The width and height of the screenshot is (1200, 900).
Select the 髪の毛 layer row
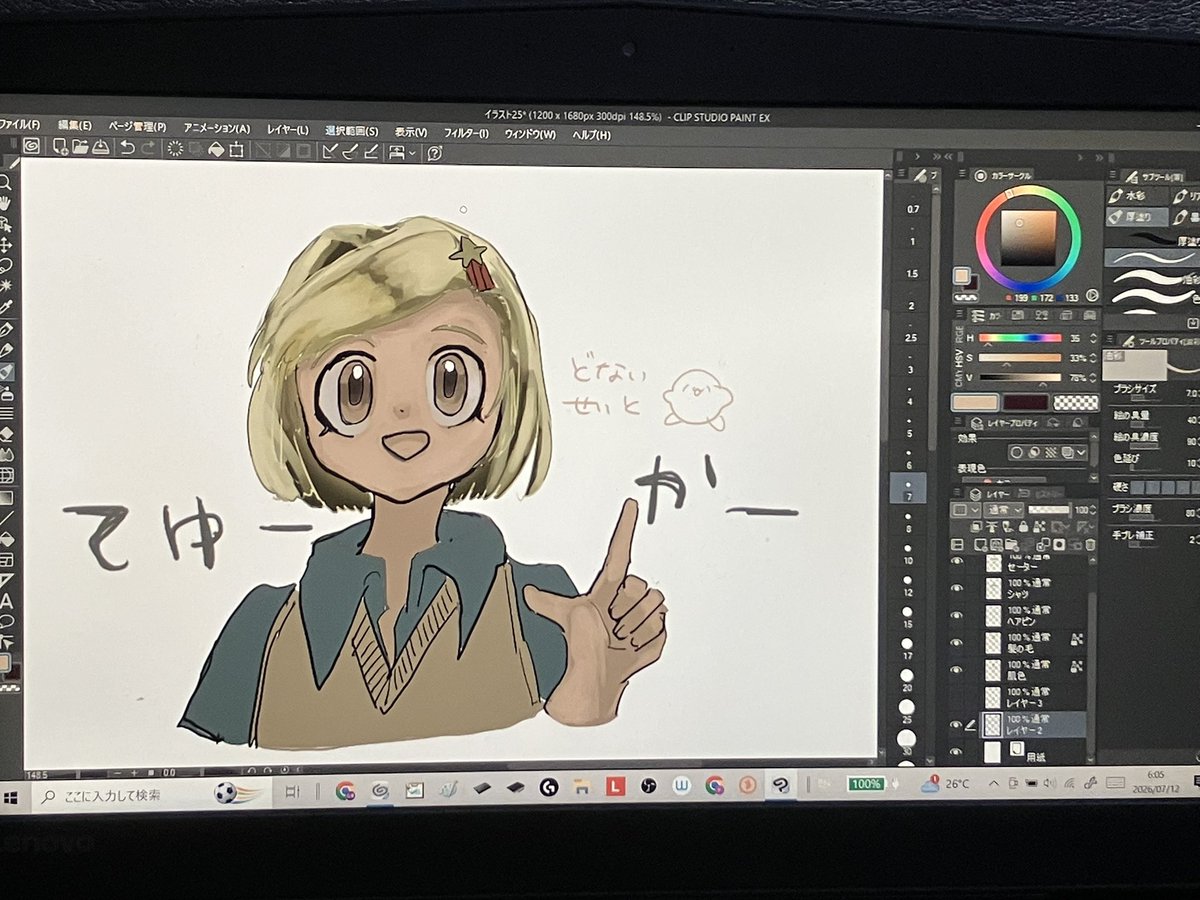pos(1035,642)
